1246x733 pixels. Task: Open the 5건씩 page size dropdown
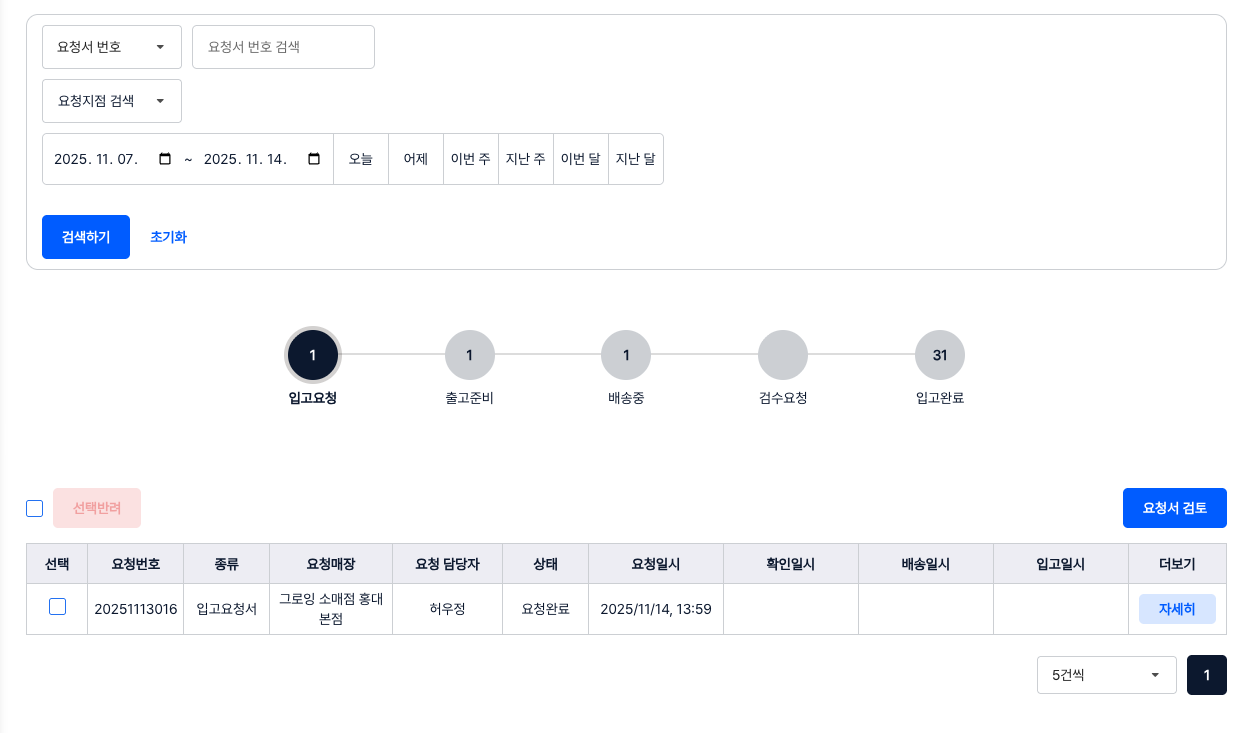[x=1106, y=675]
